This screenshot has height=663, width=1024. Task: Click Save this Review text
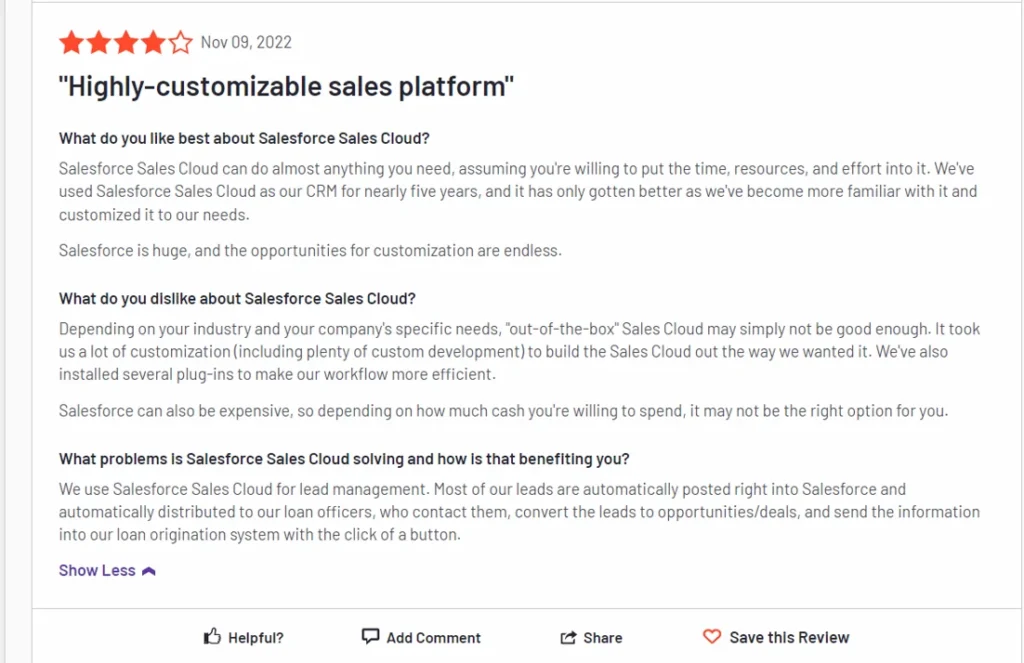789,637
